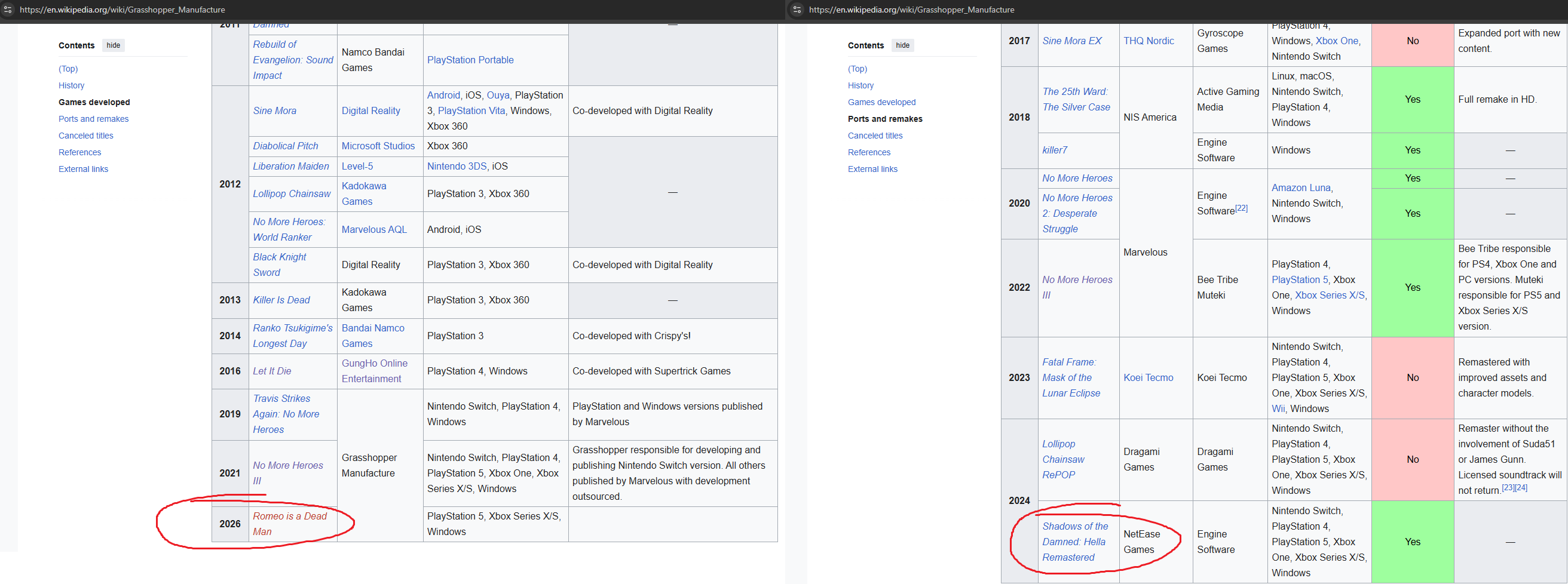Open References in the left window contents
The width and height of the screenshot is (1568, 584).
coord(79,153)
